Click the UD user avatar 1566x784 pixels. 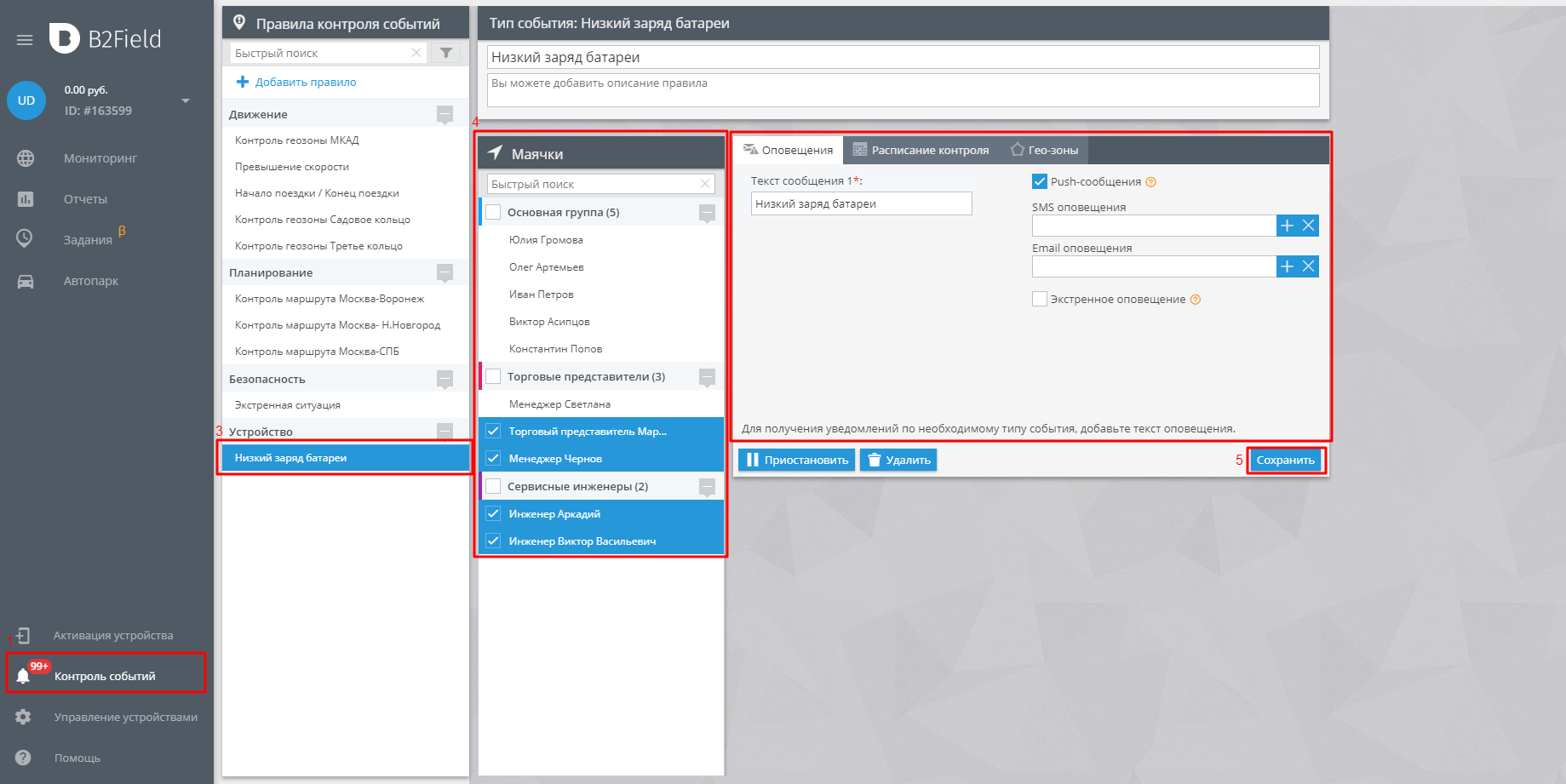click(26, 100)
